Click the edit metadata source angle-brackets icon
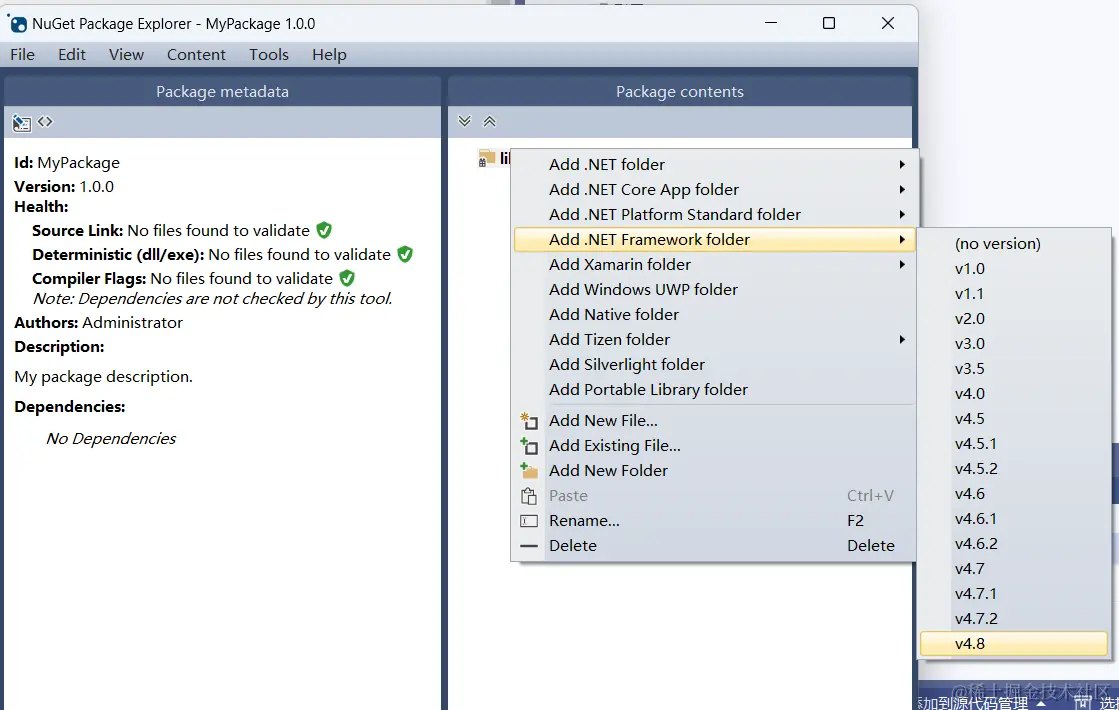Image resolution: width=1119 pixels, height=710 pixels. pyautogui.click(x=46, y=121)
